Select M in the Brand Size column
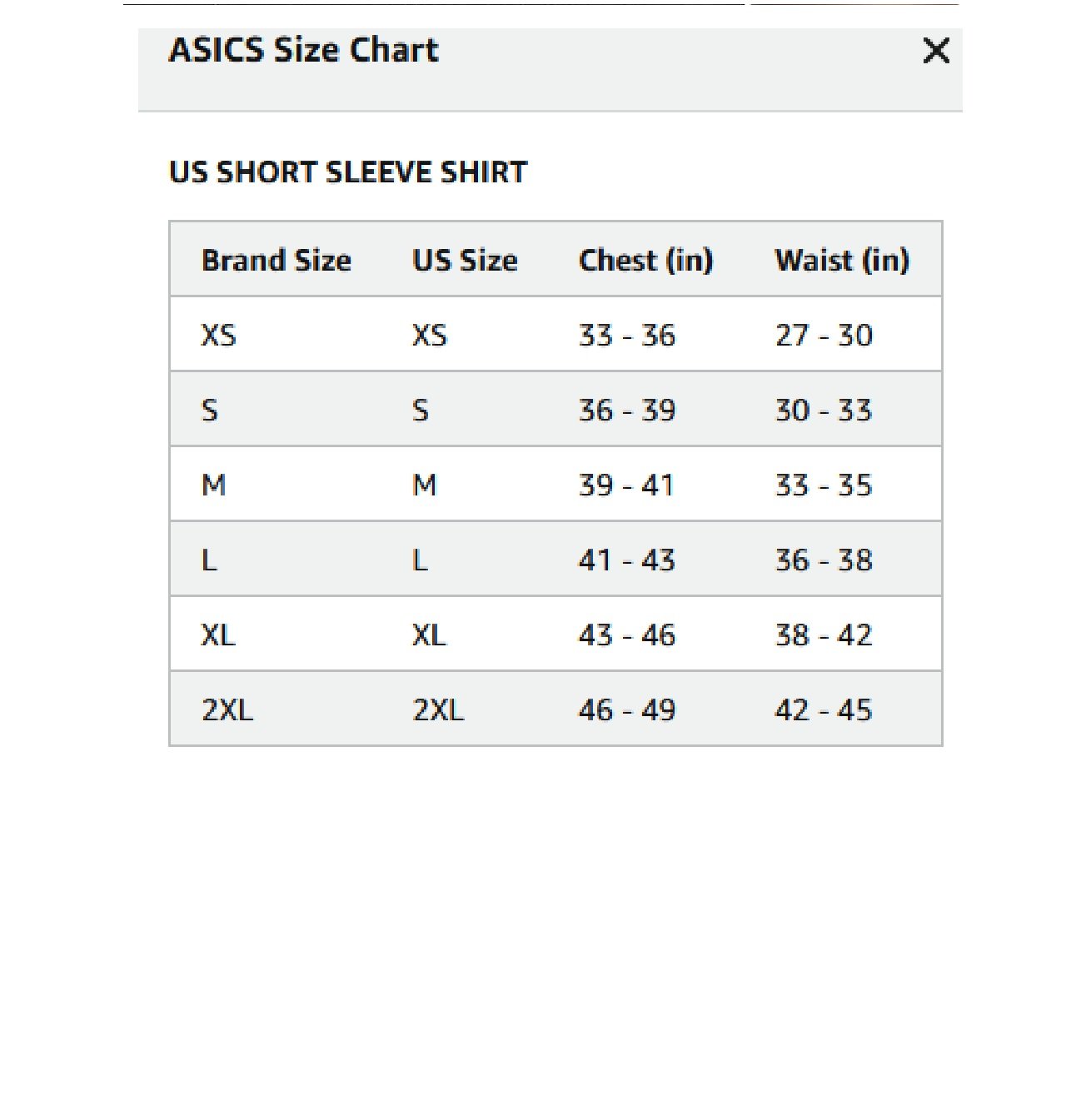The height and width of the screenshot is (1120, 1066). click(x=214, y=485)
